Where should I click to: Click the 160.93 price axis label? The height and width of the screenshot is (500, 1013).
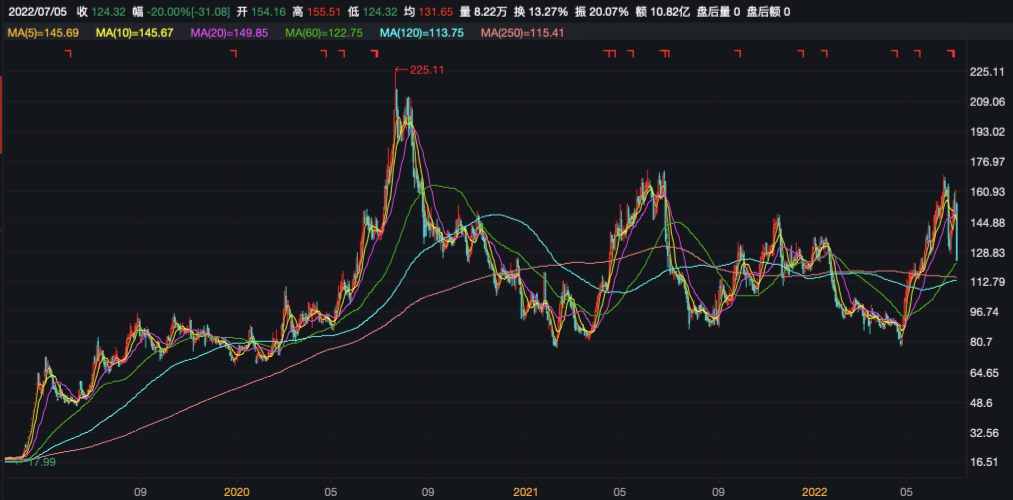(x=986, y=192)
